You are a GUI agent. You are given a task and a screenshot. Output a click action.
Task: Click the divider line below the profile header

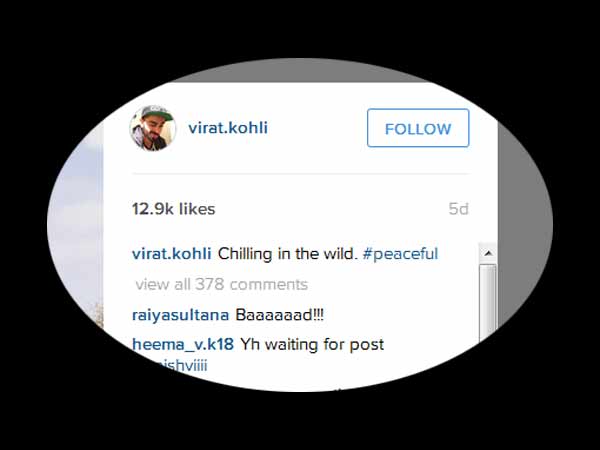pos(300,174)
